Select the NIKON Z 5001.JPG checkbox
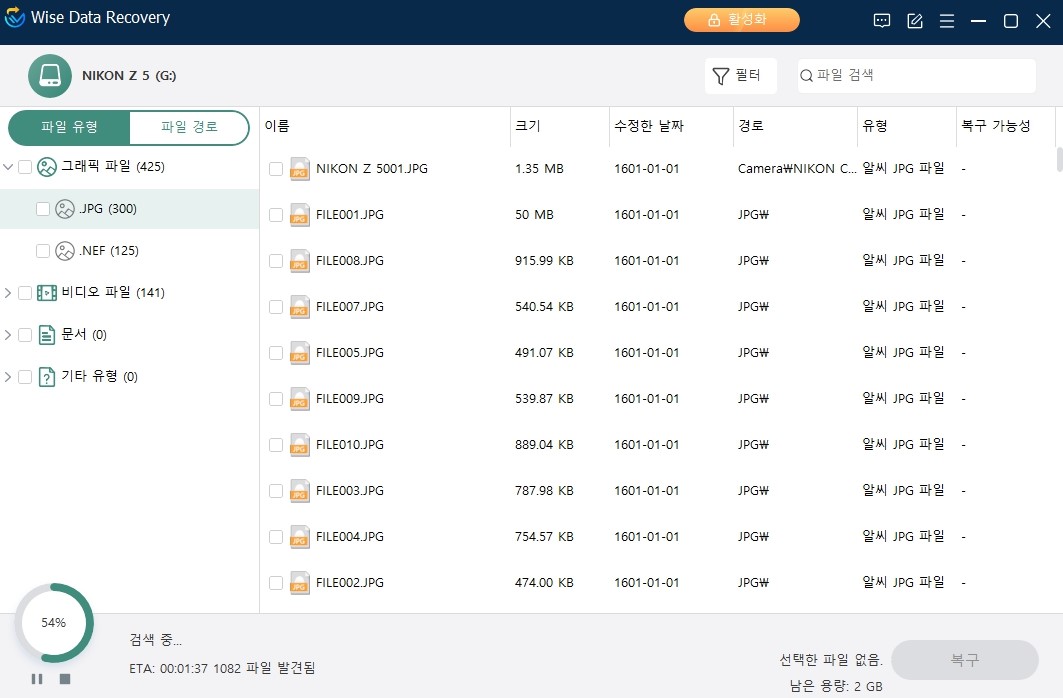This screenshot has height=698, width=1063. 276,169
